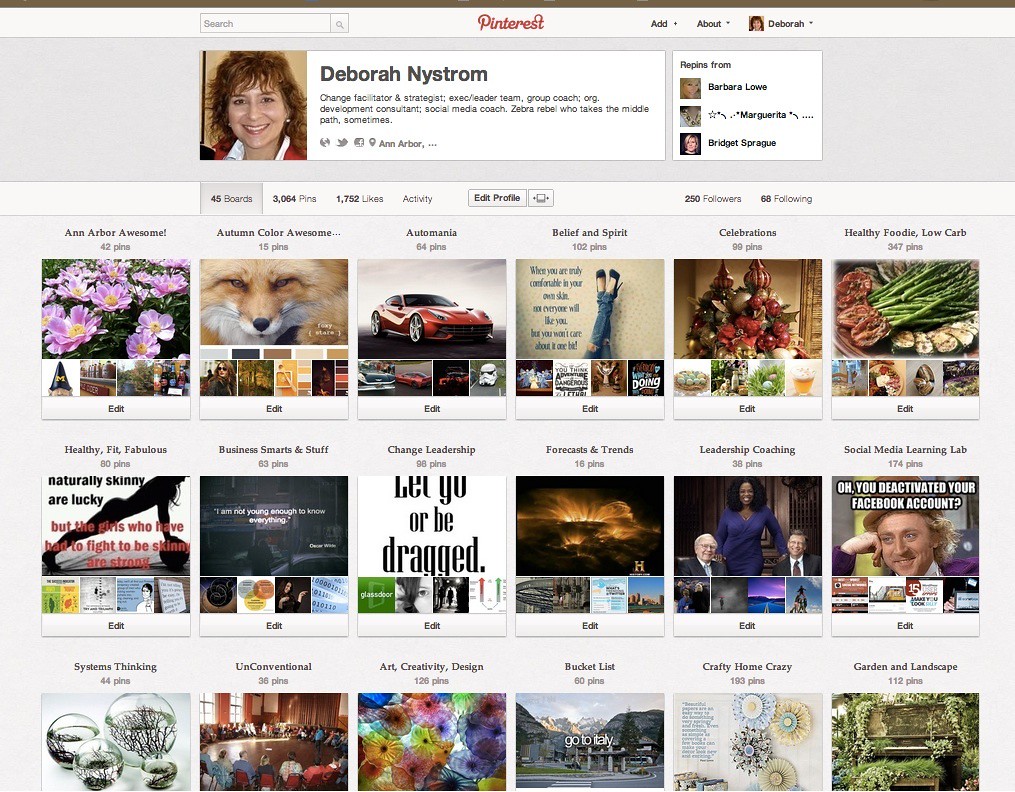View the 250 Followers link
The image size is (1015, 792).
pyautogui.click(x=713, y=199)
